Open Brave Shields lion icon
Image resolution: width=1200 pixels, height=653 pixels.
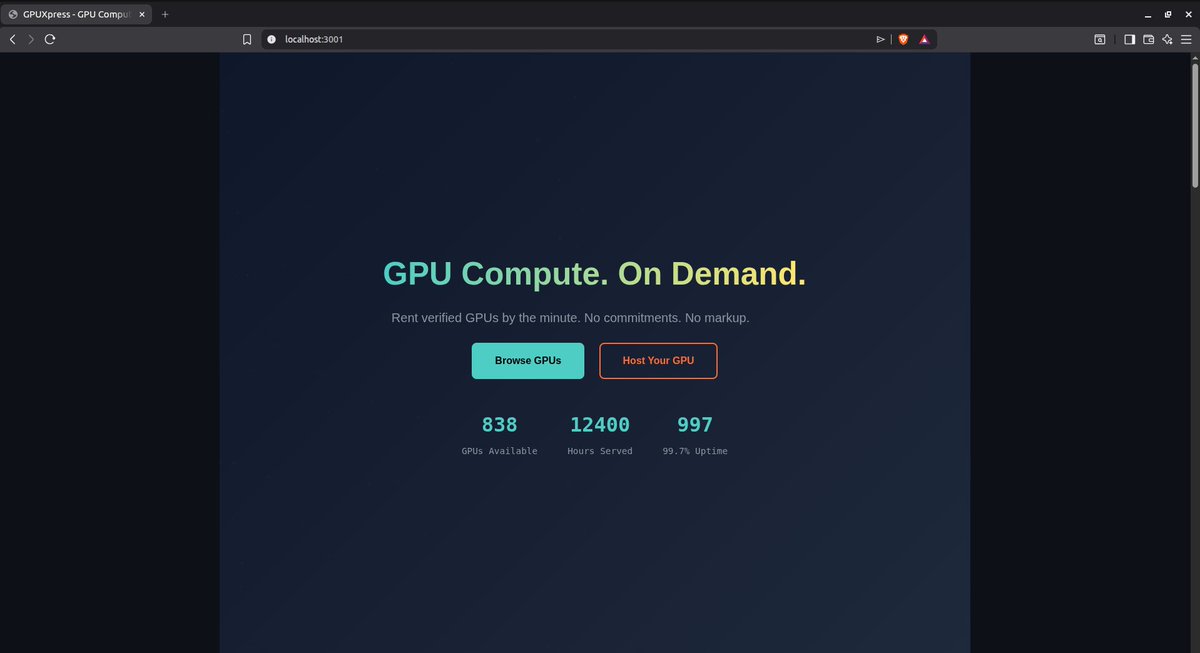pos(903,39)
